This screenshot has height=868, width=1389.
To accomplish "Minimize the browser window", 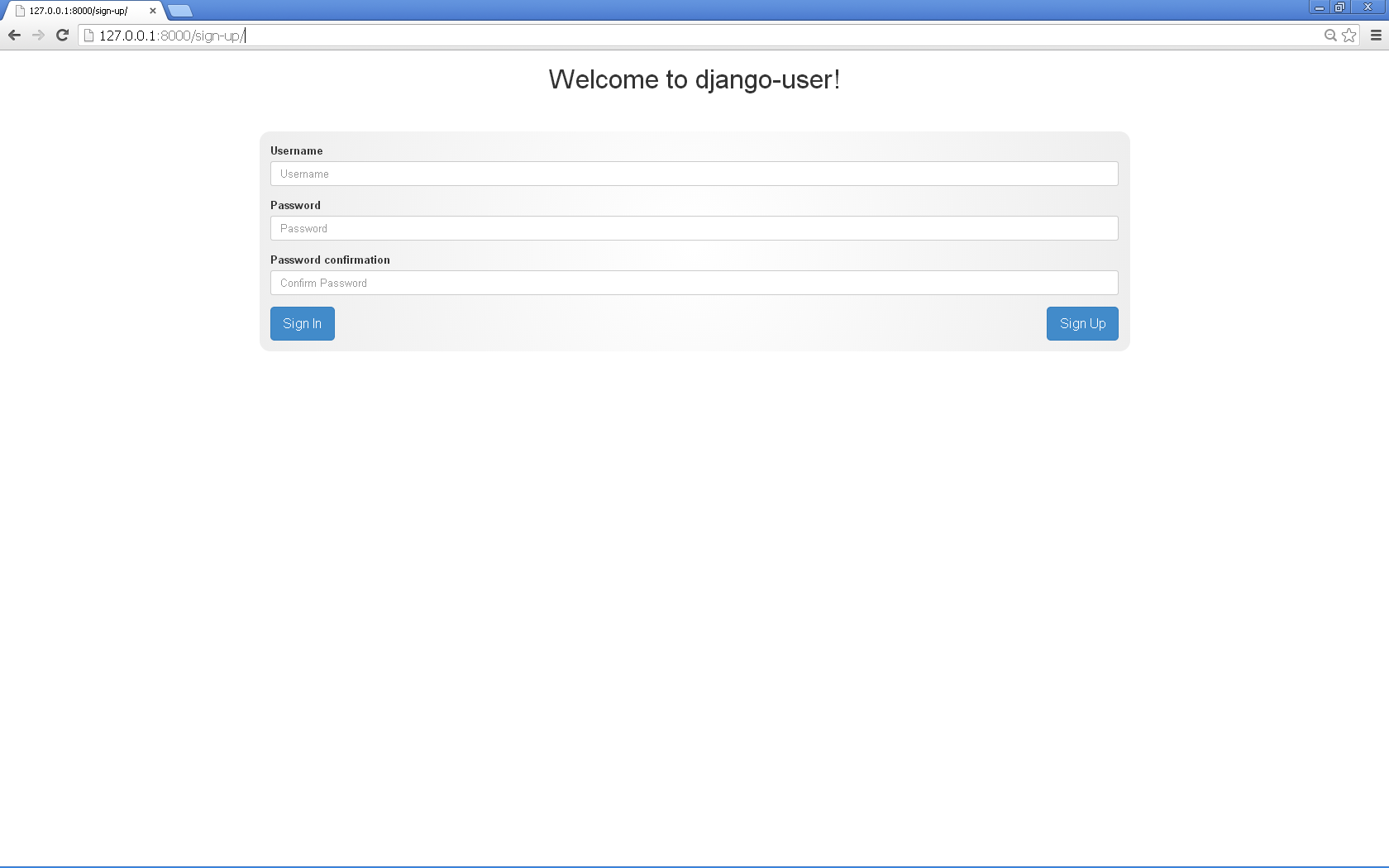I will [1320, 7].
